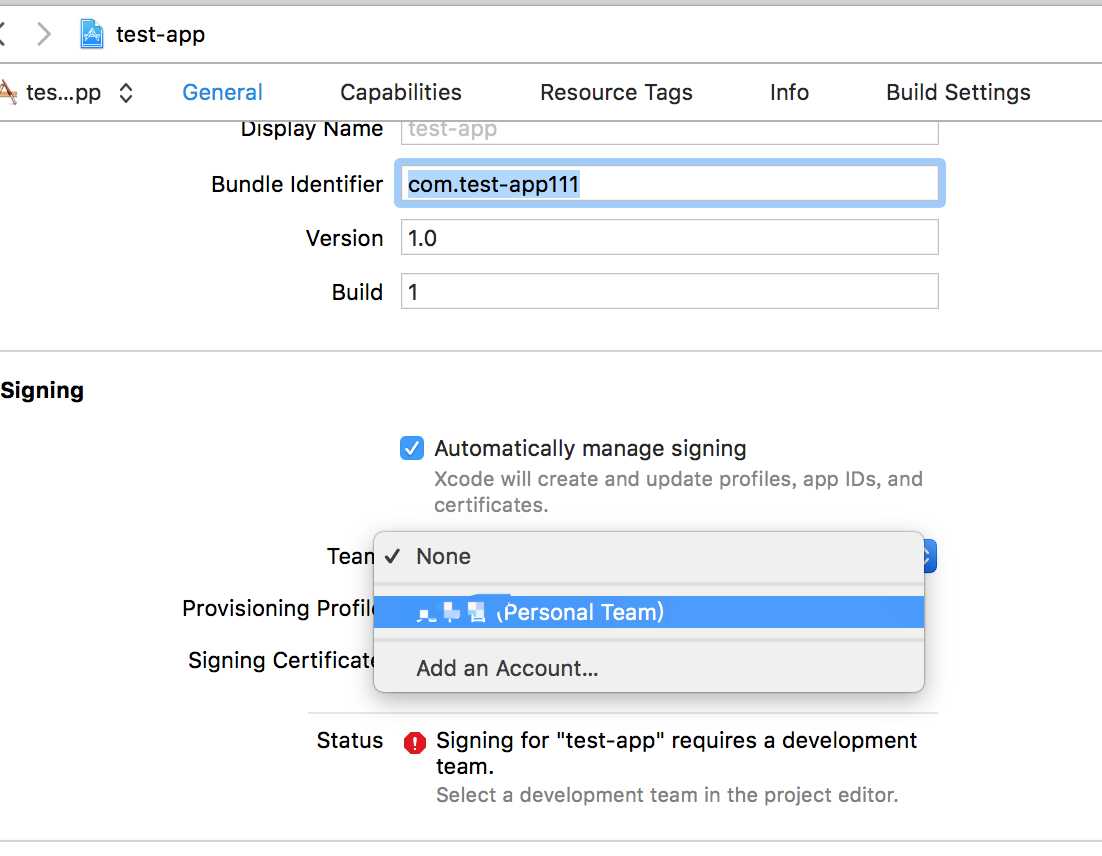Screen dimensions: 1102x856
Task: Click the 'Xcode will create and update profiles' description
Action: pos(678,491)
